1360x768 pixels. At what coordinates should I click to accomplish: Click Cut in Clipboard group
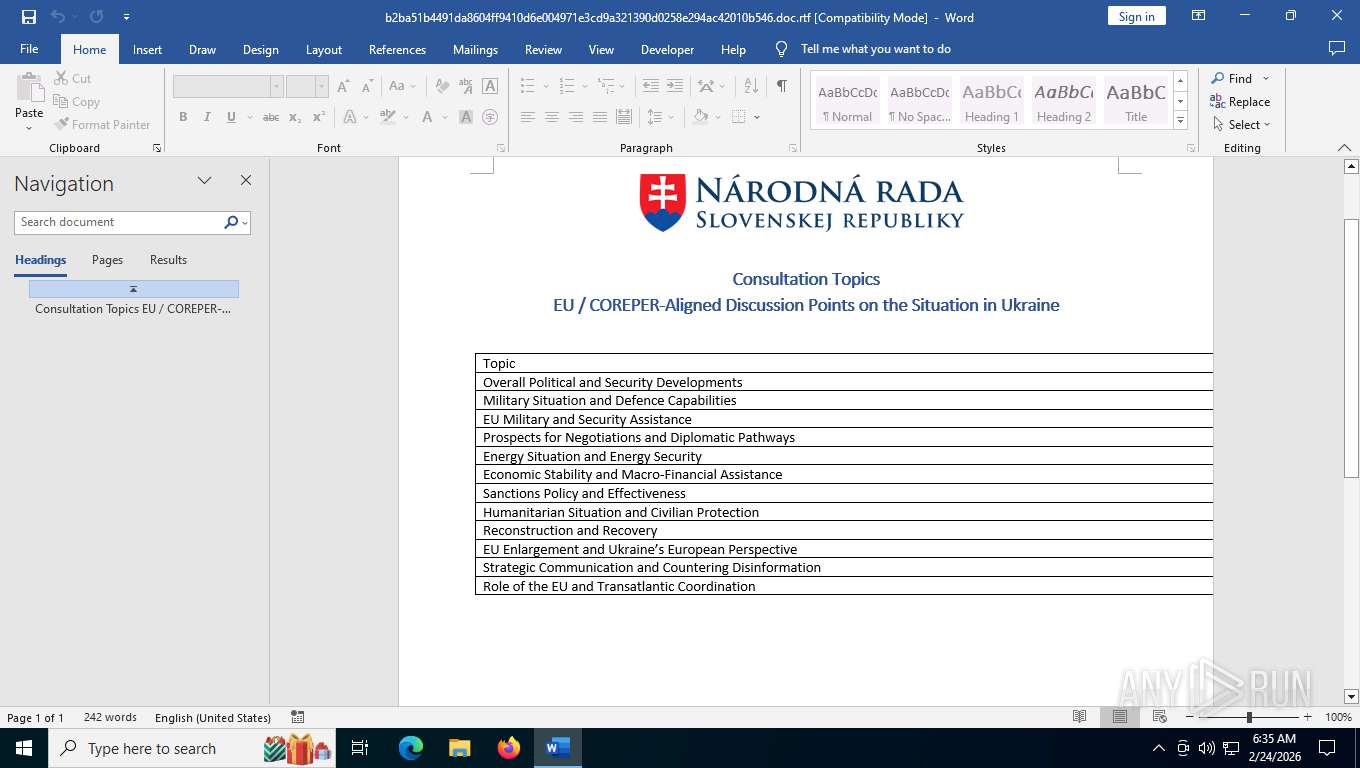tap(72, 78)
